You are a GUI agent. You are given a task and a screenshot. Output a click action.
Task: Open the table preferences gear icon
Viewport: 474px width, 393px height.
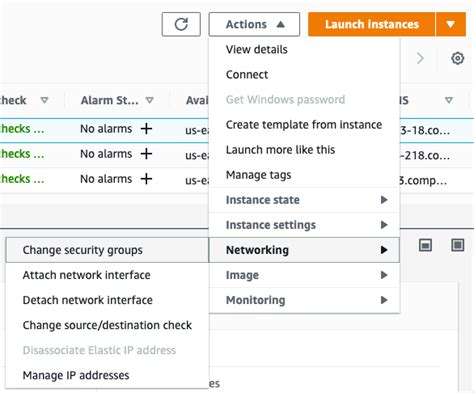click(458, 58)
